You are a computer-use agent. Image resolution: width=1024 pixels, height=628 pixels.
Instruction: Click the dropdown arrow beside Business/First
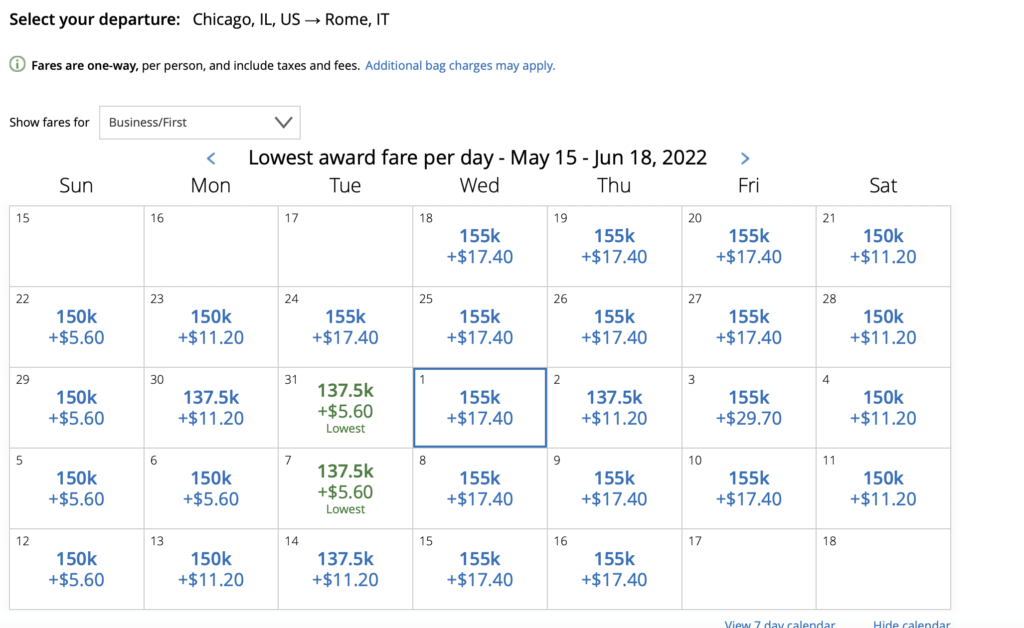tap(283, 122)
